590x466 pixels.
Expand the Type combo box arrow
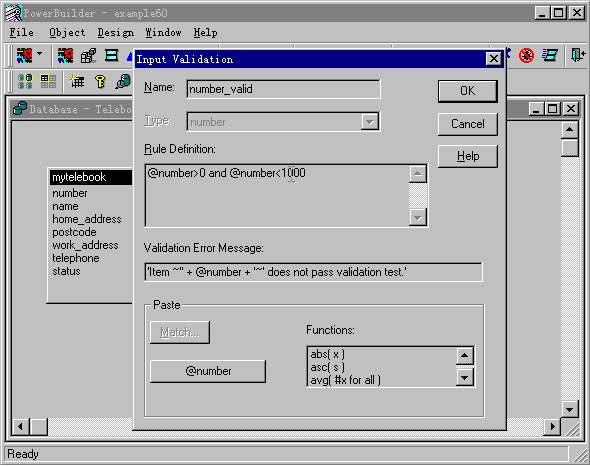[370, 122]
